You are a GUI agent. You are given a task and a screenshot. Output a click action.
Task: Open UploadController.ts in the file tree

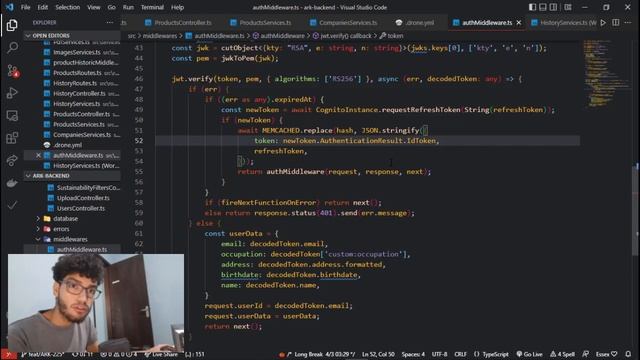click(83, 198)
